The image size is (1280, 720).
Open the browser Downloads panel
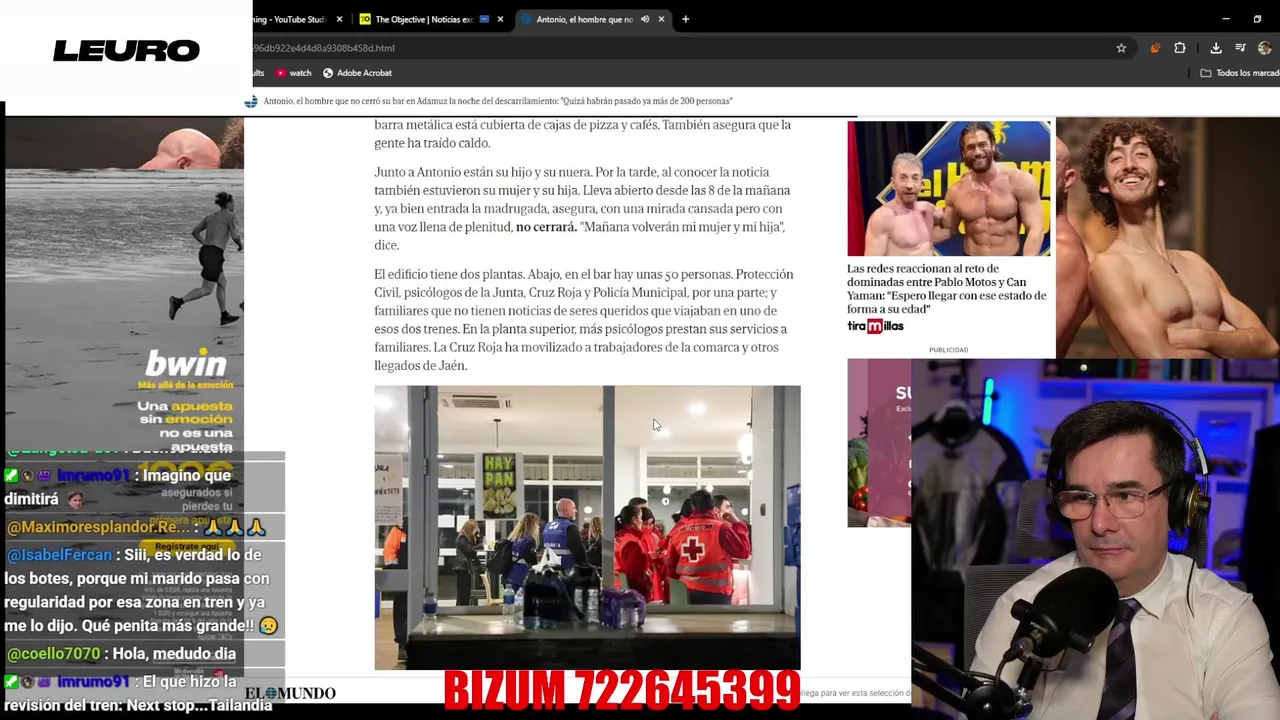(x=1216, y=48)
